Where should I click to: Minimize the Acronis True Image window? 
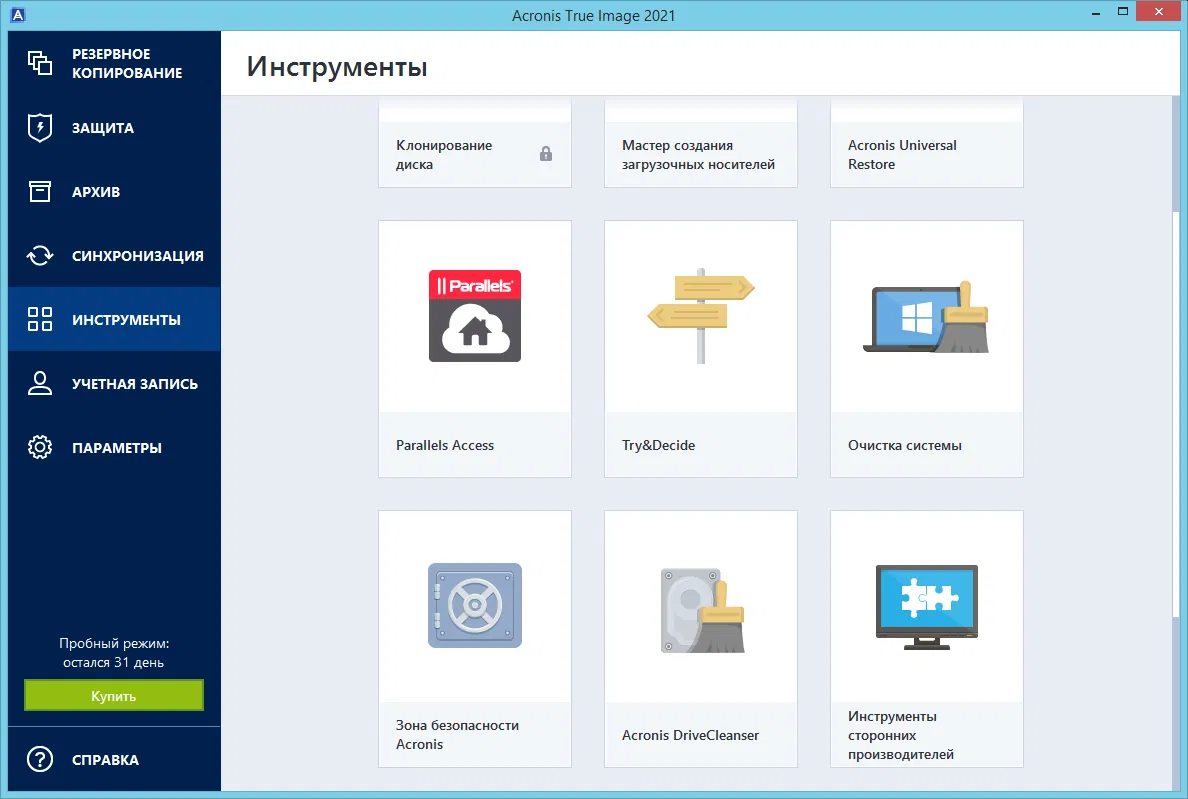coord(1096,13)
